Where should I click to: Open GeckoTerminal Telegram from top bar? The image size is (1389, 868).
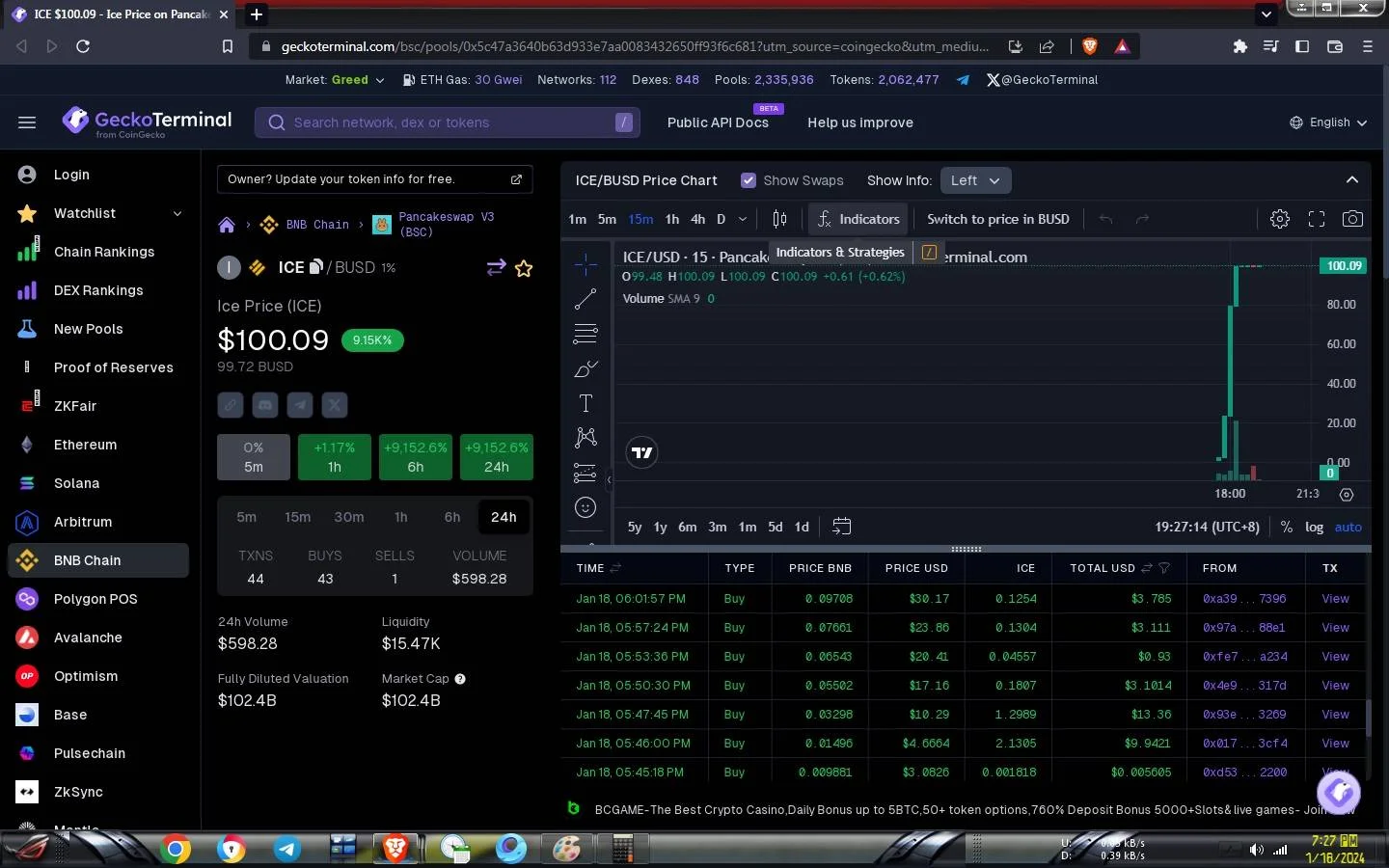coord(963,80)
